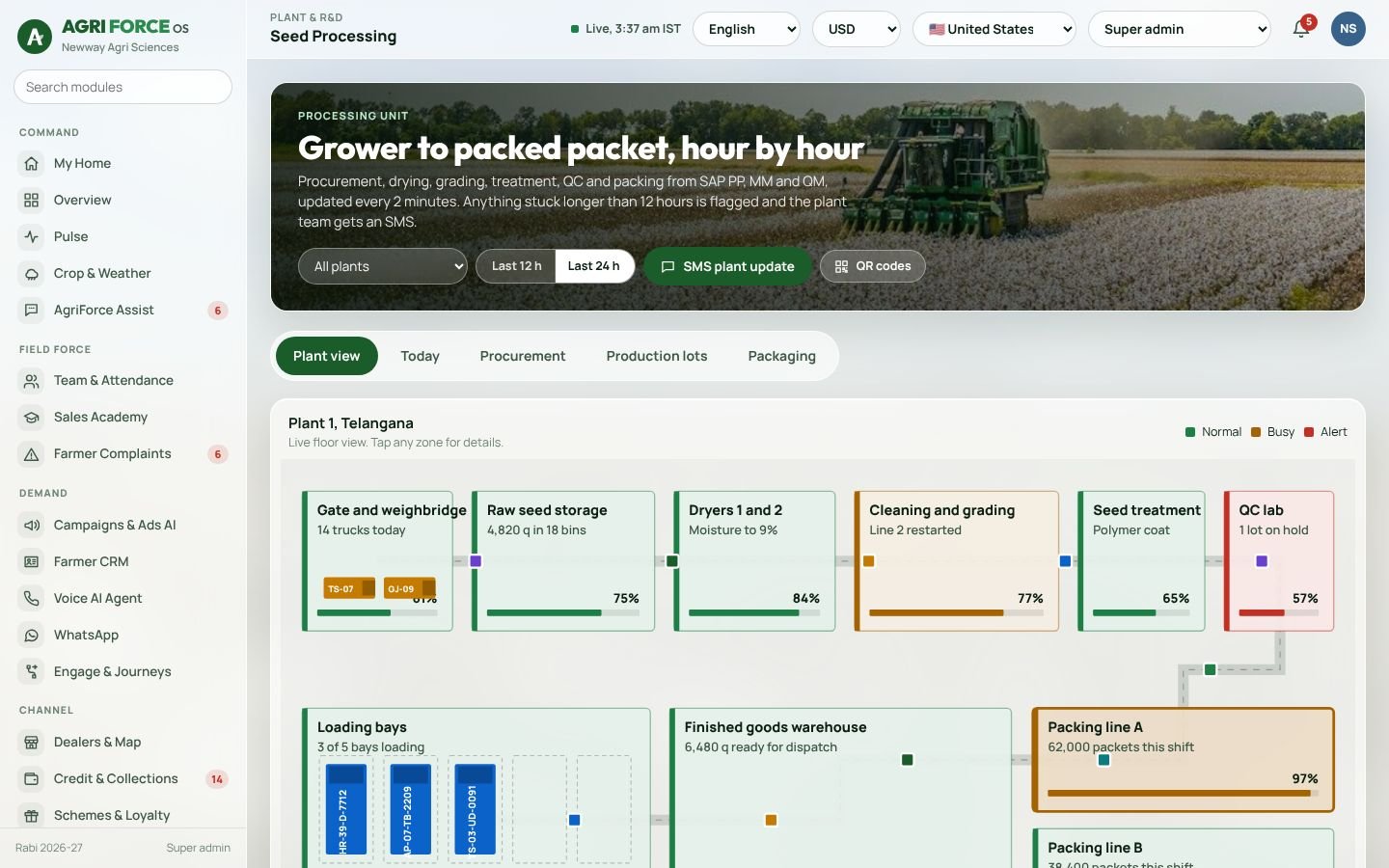Open the USD currency dropdown
The width and height of the screenshot is (1389, 868).
(x=857, y=29)
